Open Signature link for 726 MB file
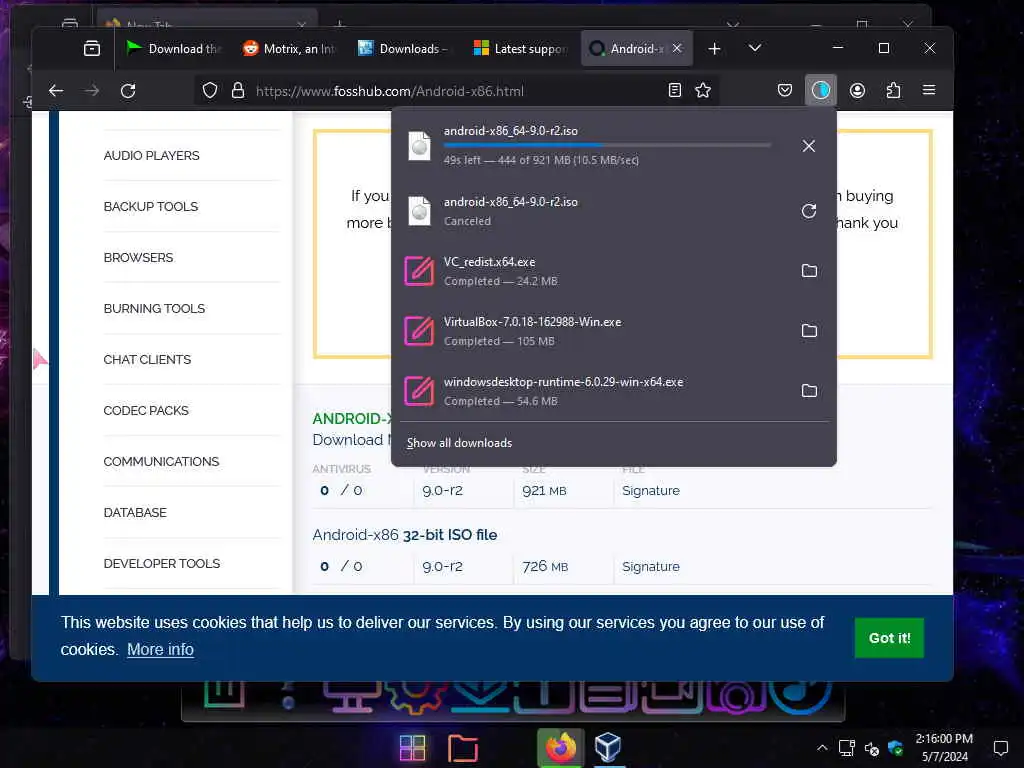1024x768 pixels. coord(651,566)
